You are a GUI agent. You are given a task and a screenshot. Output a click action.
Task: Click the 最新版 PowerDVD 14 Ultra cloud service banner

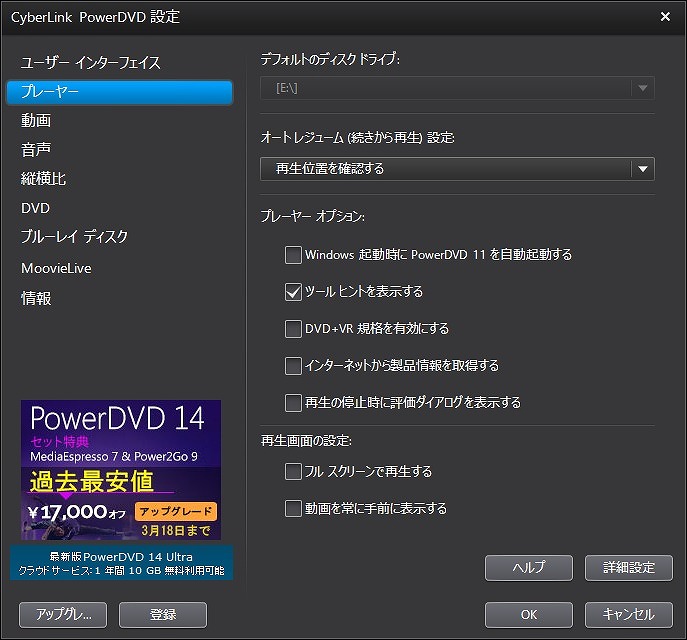point(121,563)
